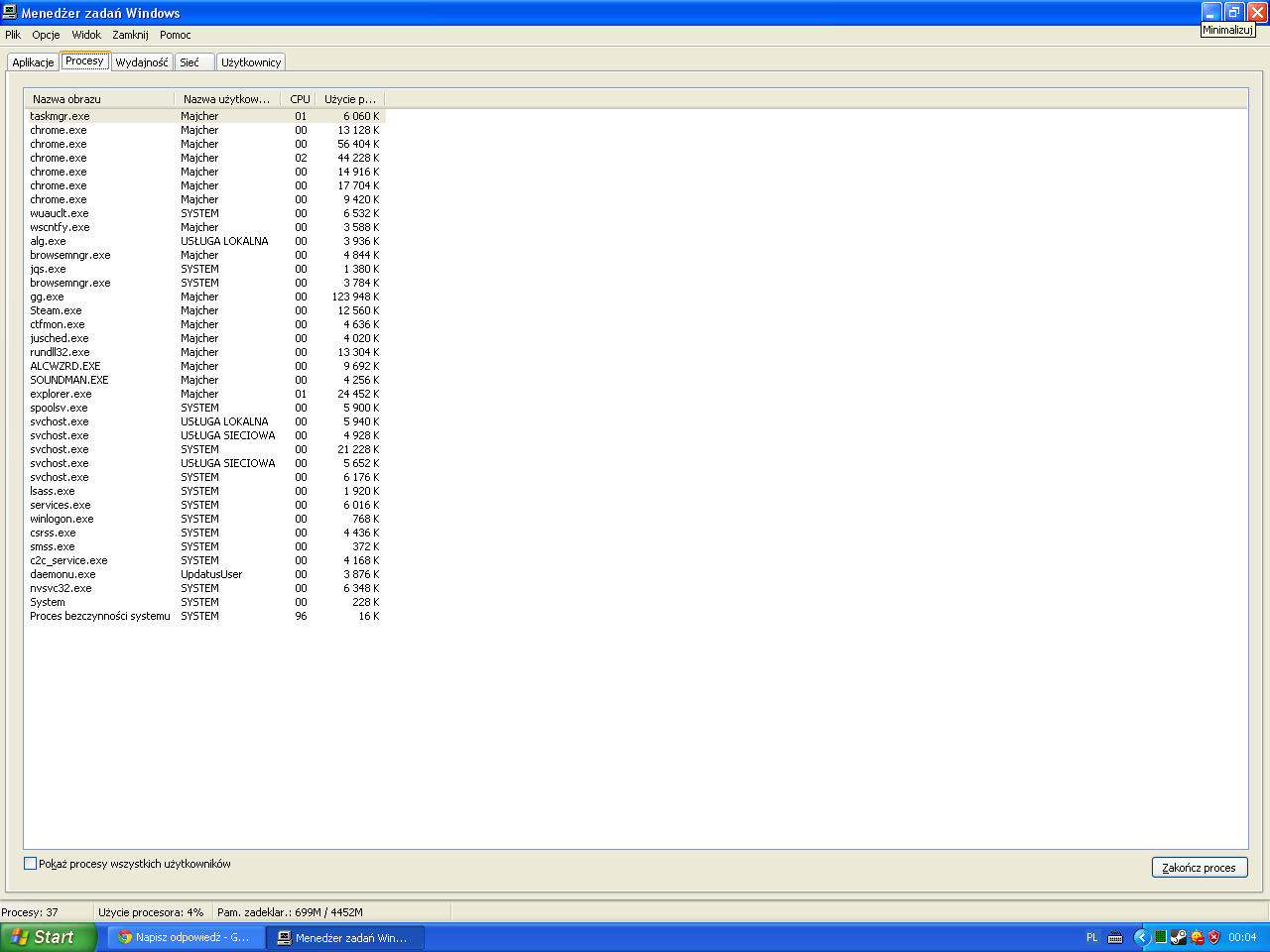The image size is (1270, 952).
Task: Select the Procesy tab
Action: tap(84, 60)
